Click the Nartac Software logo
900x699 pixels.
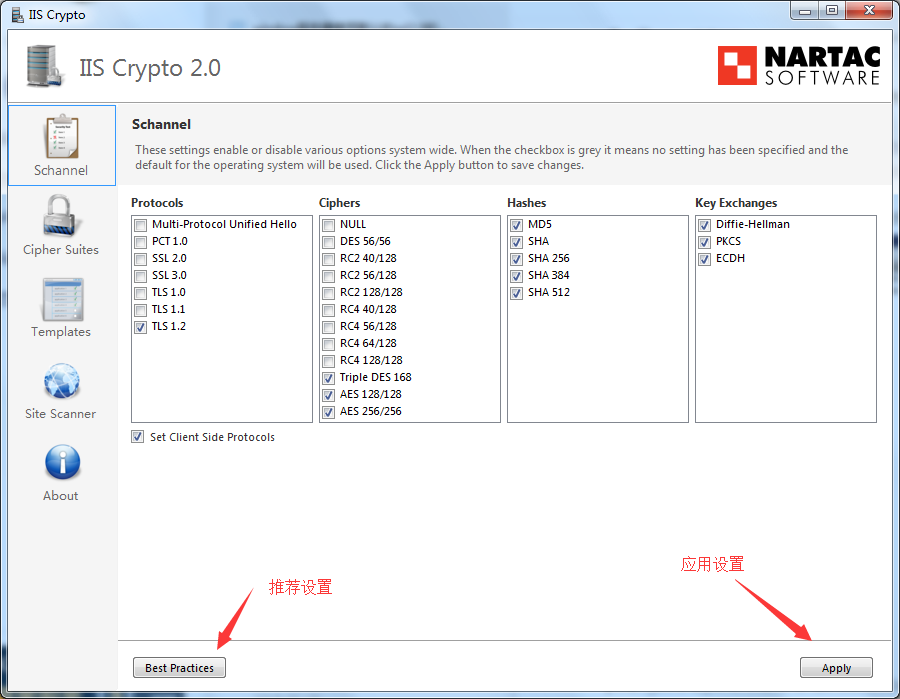pyautogui.click(x=798, y=65)
